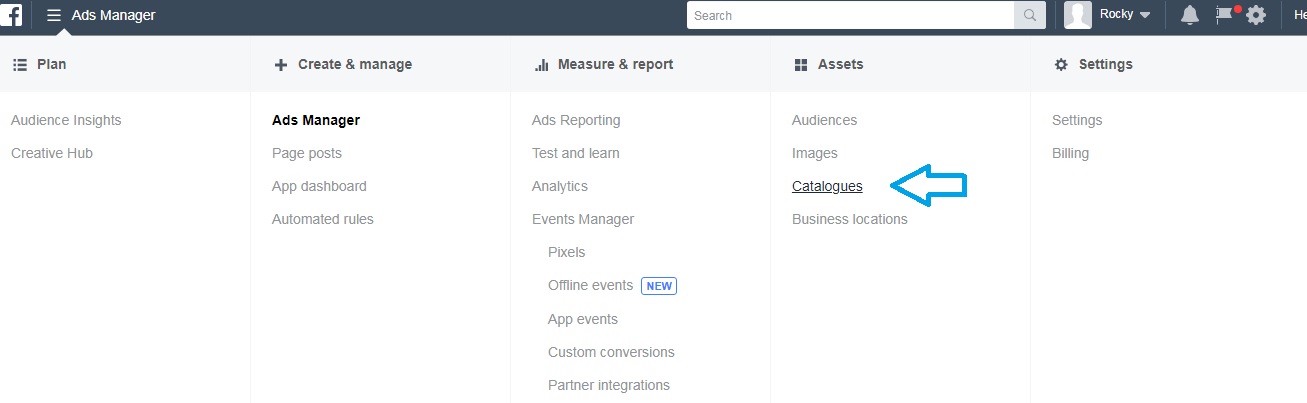Screen dimensions: 1307x403
Task: Open Creative Hub
Action: pyautogui.click(x=52, y=153)
